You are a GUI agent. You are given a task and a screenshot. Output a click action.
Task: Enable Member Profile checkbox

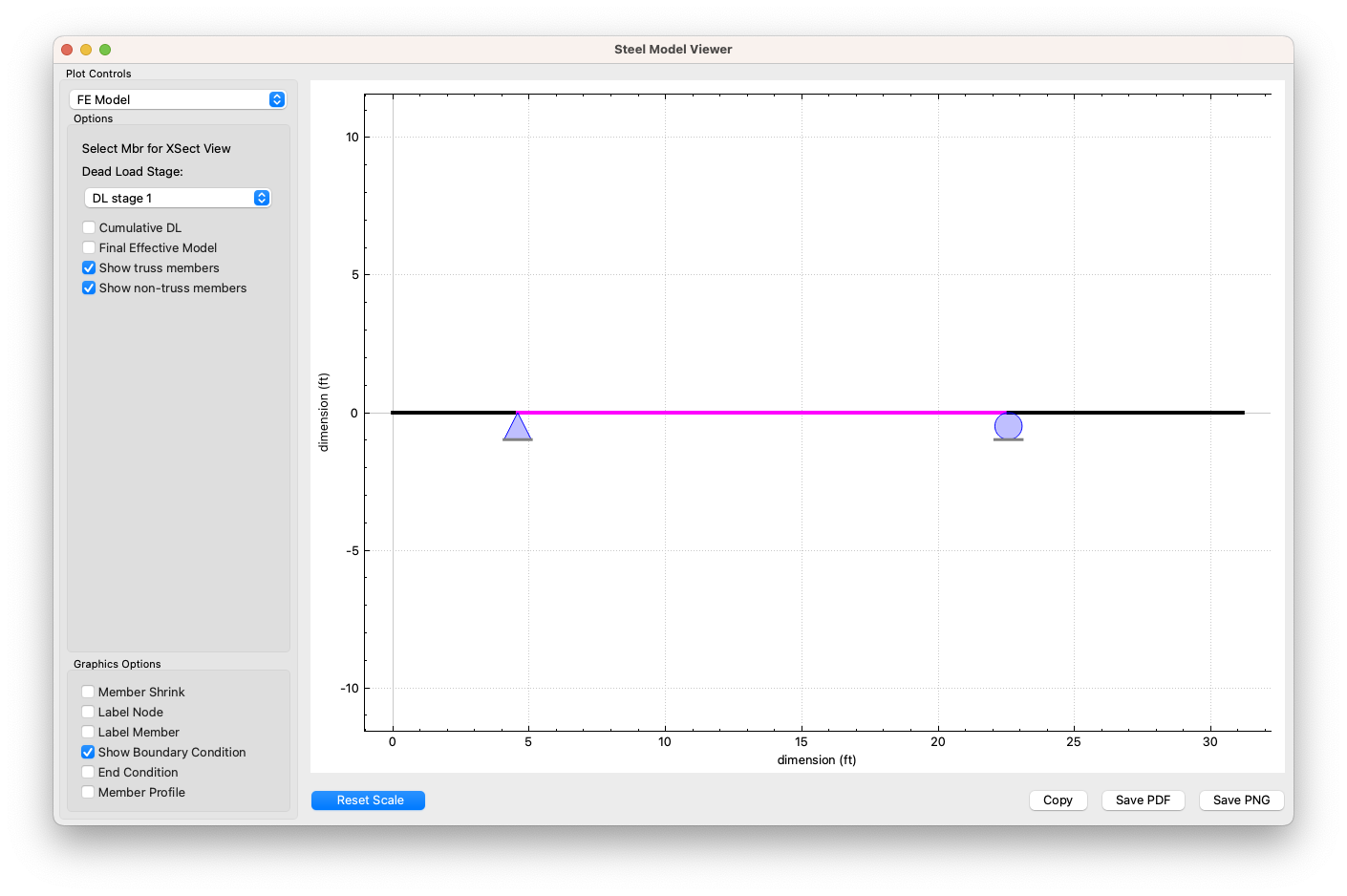pyautogui.click(x=88, y=792)
